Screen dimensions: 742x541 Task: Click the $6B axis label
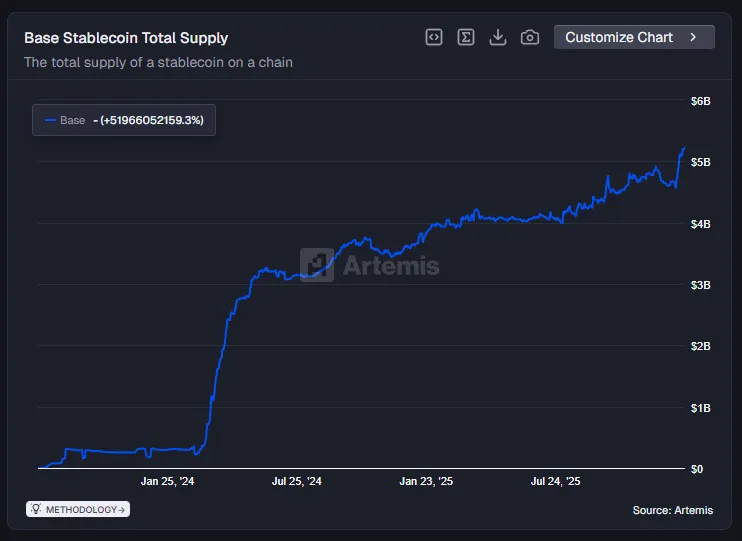click(x=700, y=101)
